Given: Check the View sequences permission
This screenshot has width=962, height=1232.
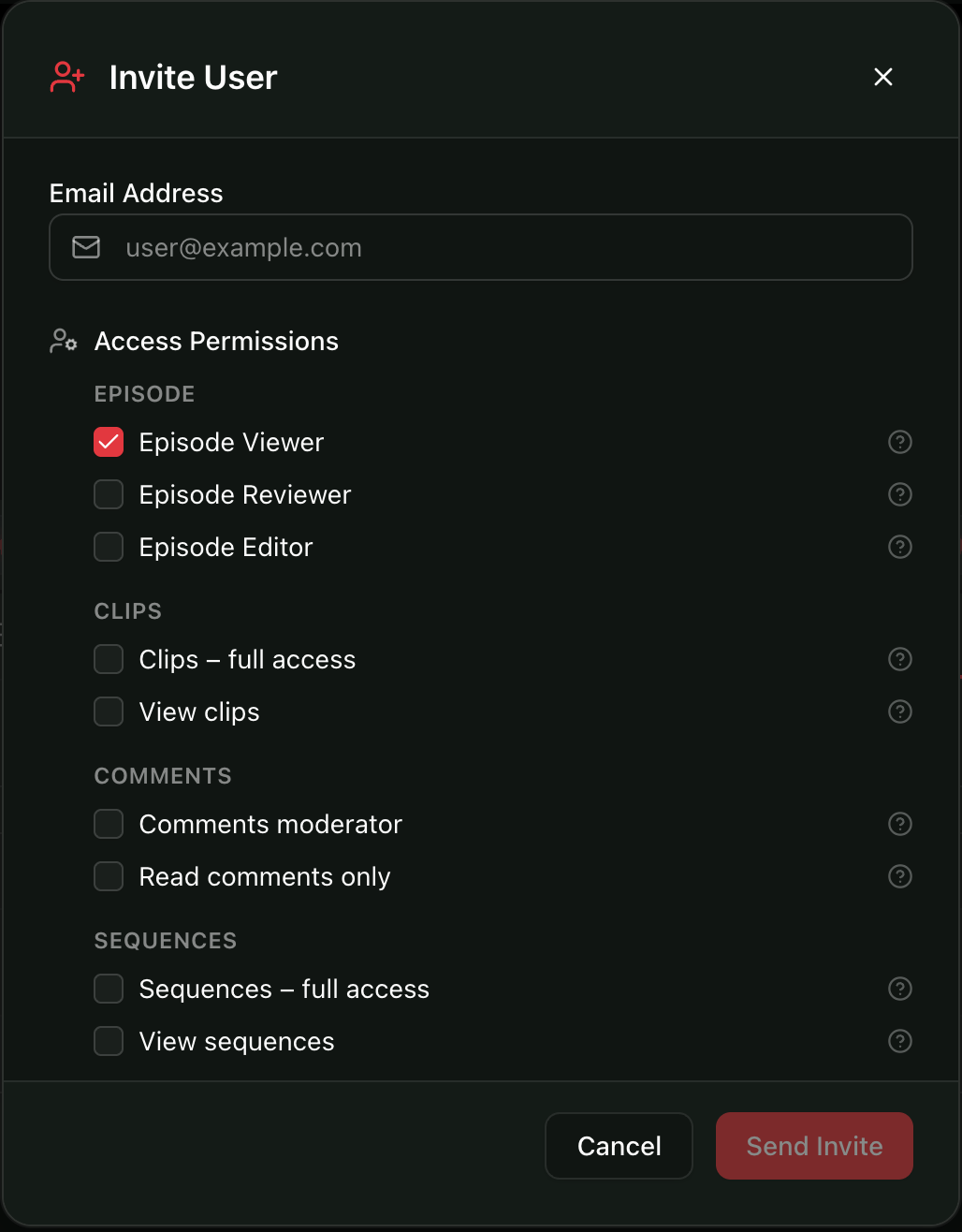Looking at the screenshot, I should [109, 1041].
